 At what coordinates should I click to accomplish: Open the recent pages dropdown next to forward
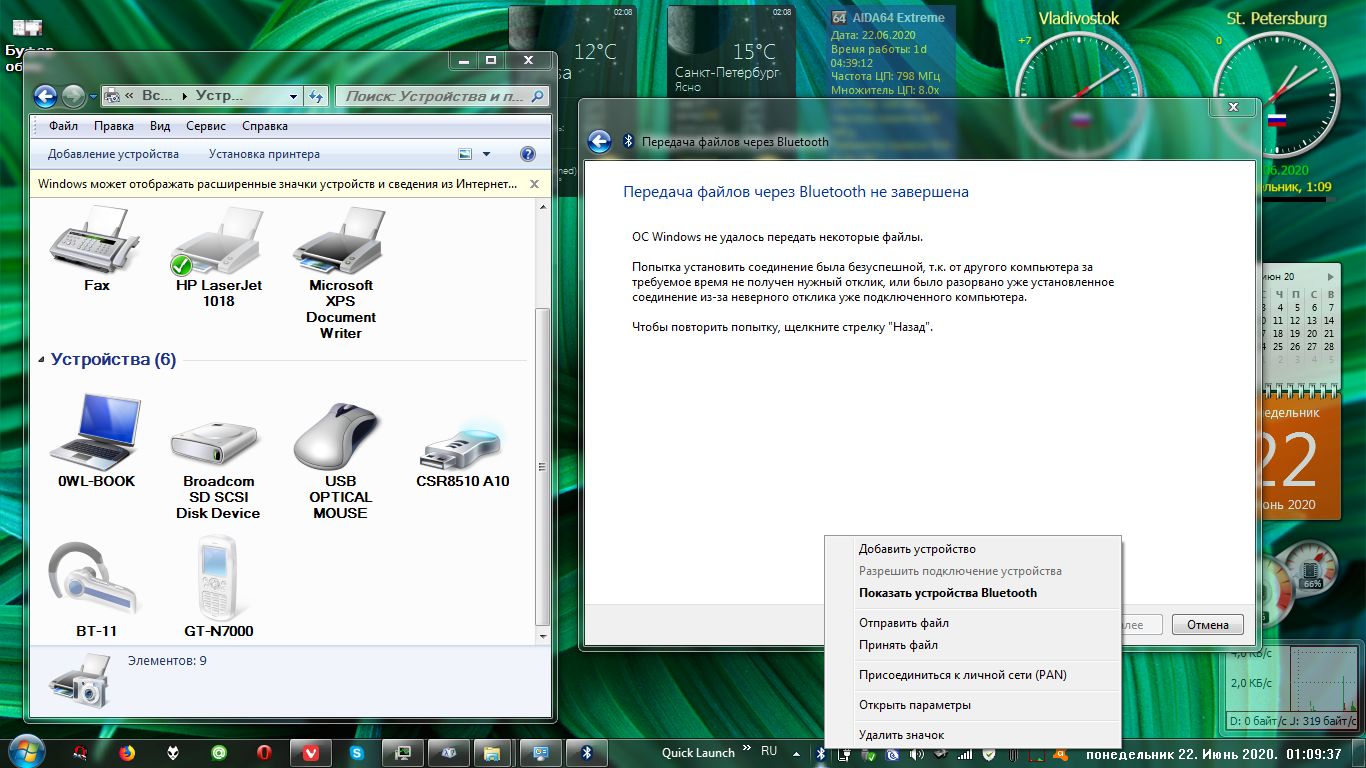tap(94, 97)
